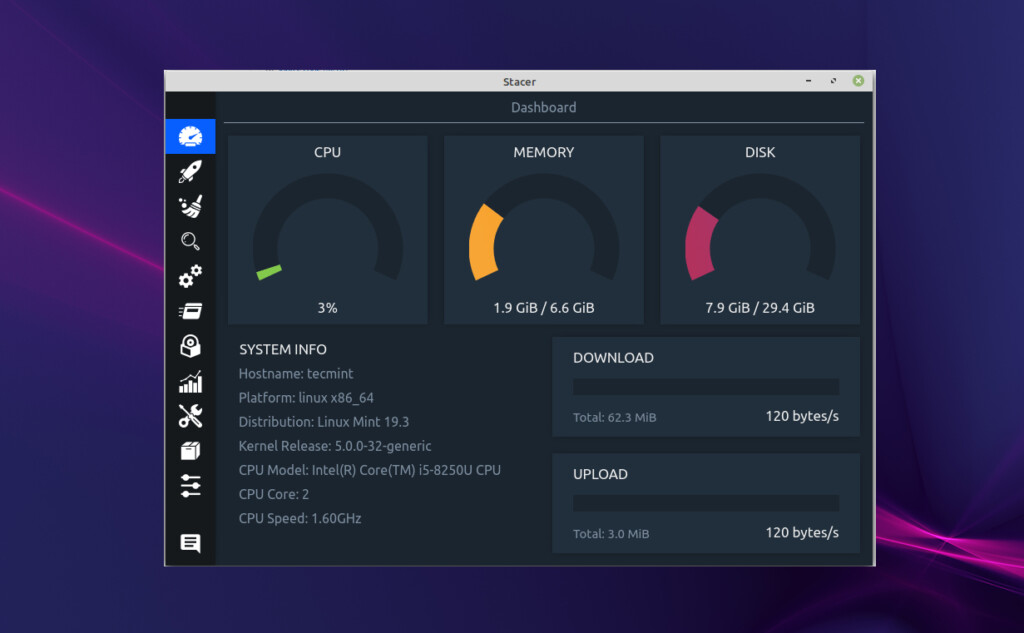Screen dimensions: 1024x633
Task: Open System Cleaner broom icon
Action: 190,206
